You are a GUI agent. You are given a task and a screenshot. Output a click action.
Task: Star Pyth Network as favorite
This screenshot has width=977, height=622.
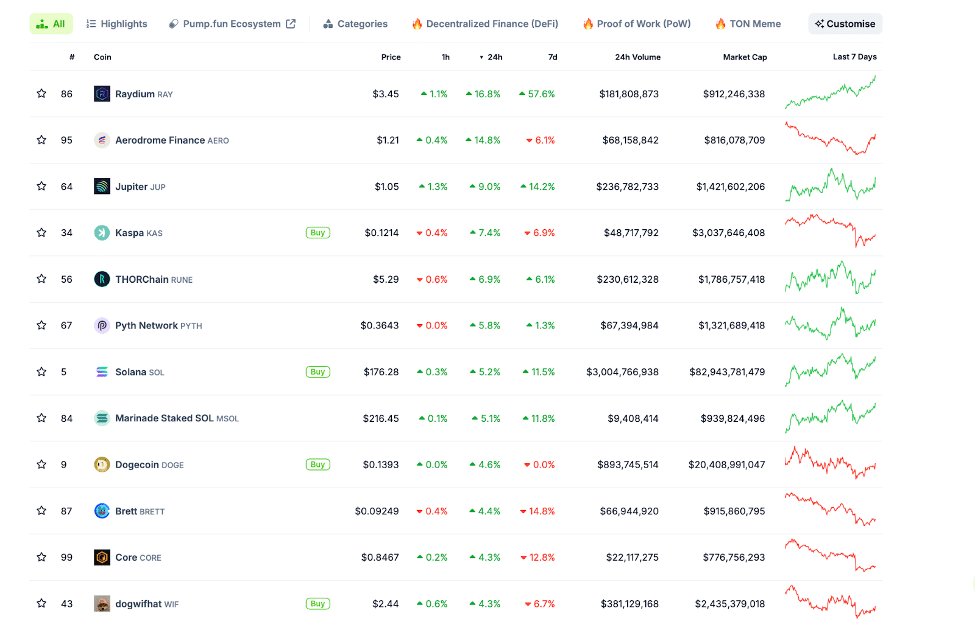tap(41, 325)
